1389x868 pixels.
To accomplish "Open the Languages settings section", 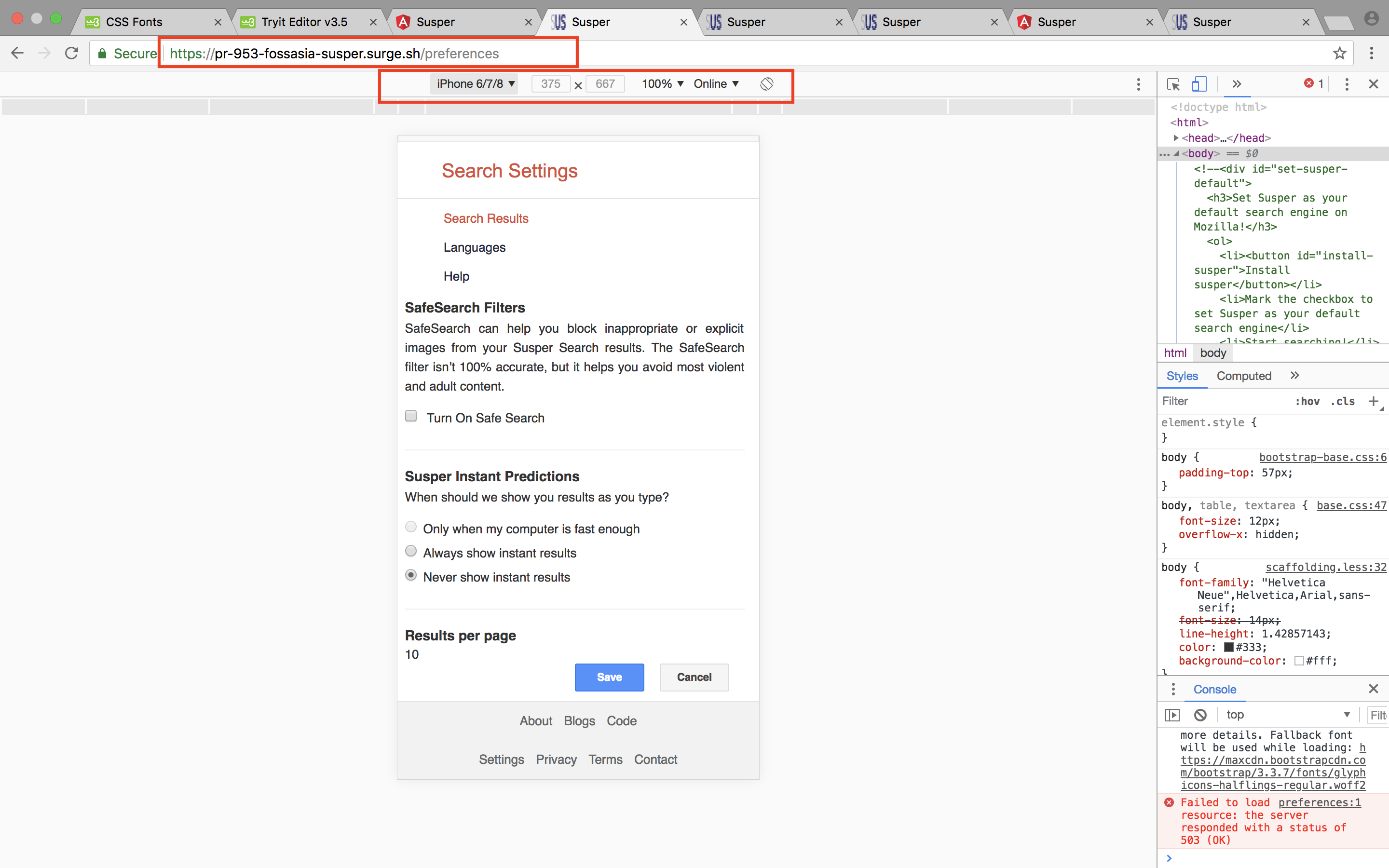I will click(x=474, y=247).
